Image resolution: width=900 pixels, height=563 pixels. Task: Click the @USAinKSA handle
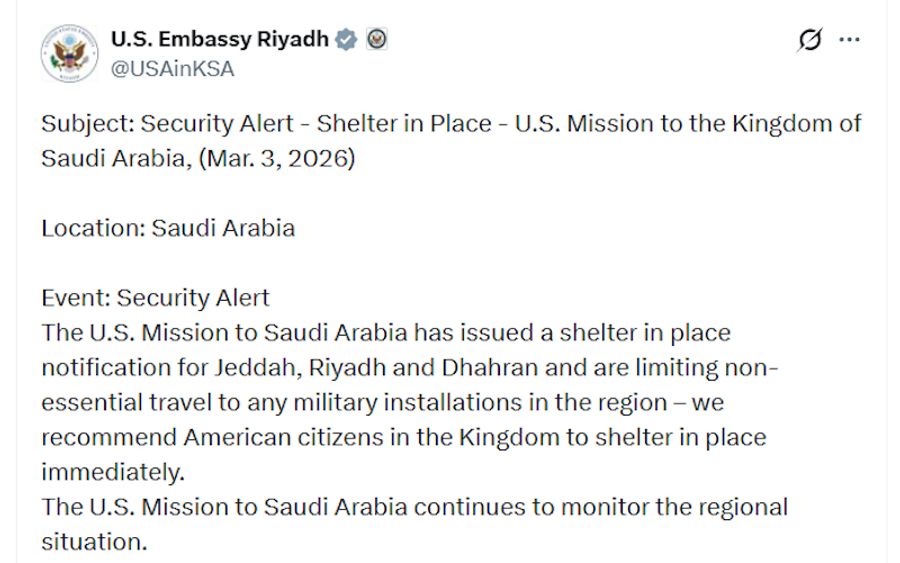point(172,69)
